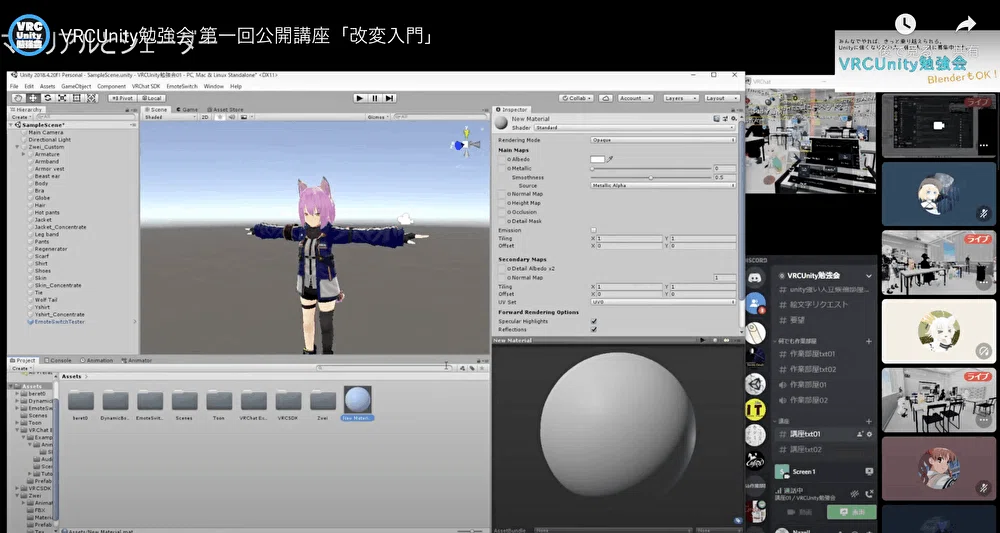Collapse the Zwei_Custom node in Hierarchy
The image size is (1000, 533).
pos(17,147)
